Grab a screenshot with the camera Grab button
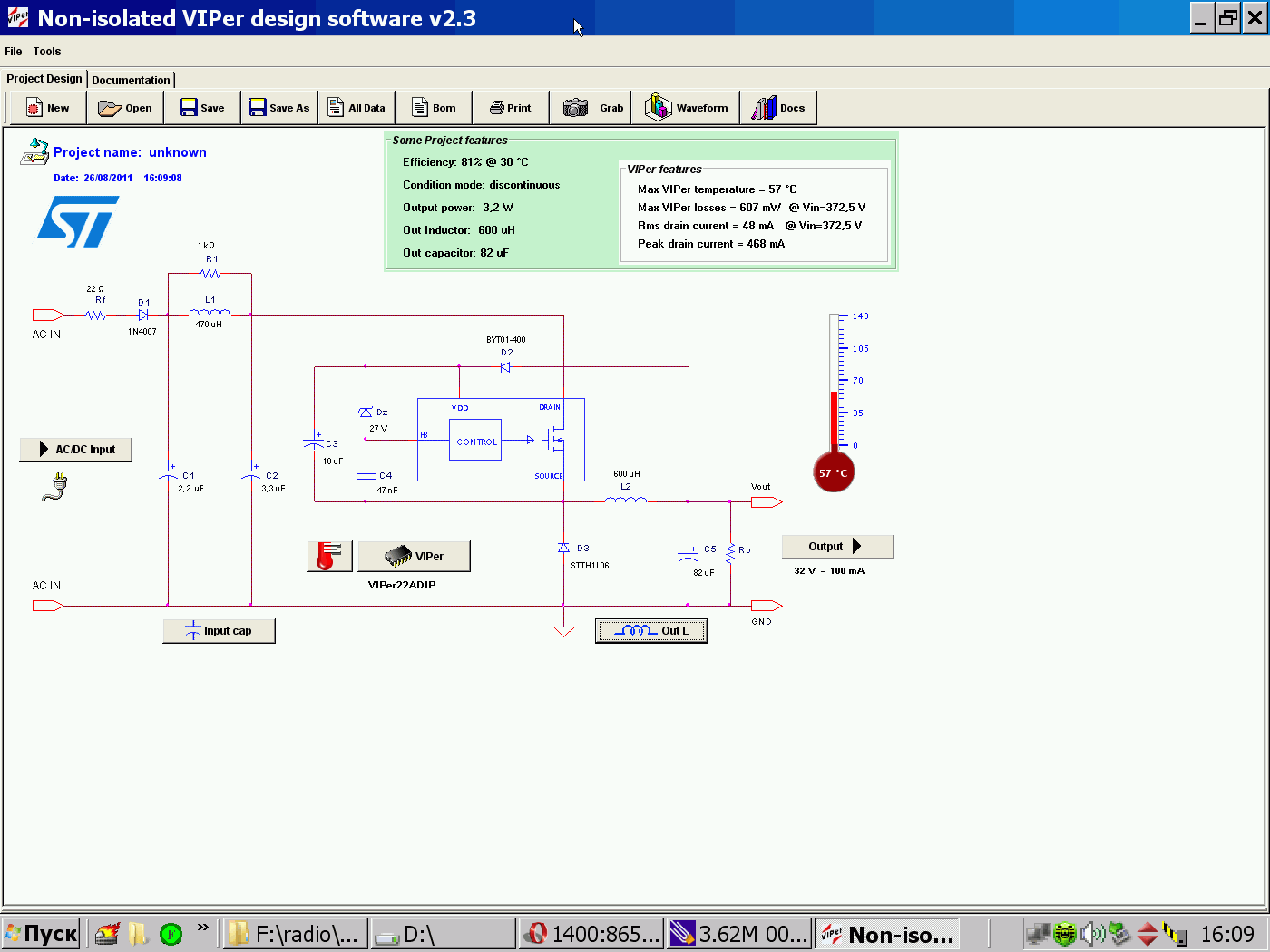Screen dimensions: 1270x952 point(592,108)
